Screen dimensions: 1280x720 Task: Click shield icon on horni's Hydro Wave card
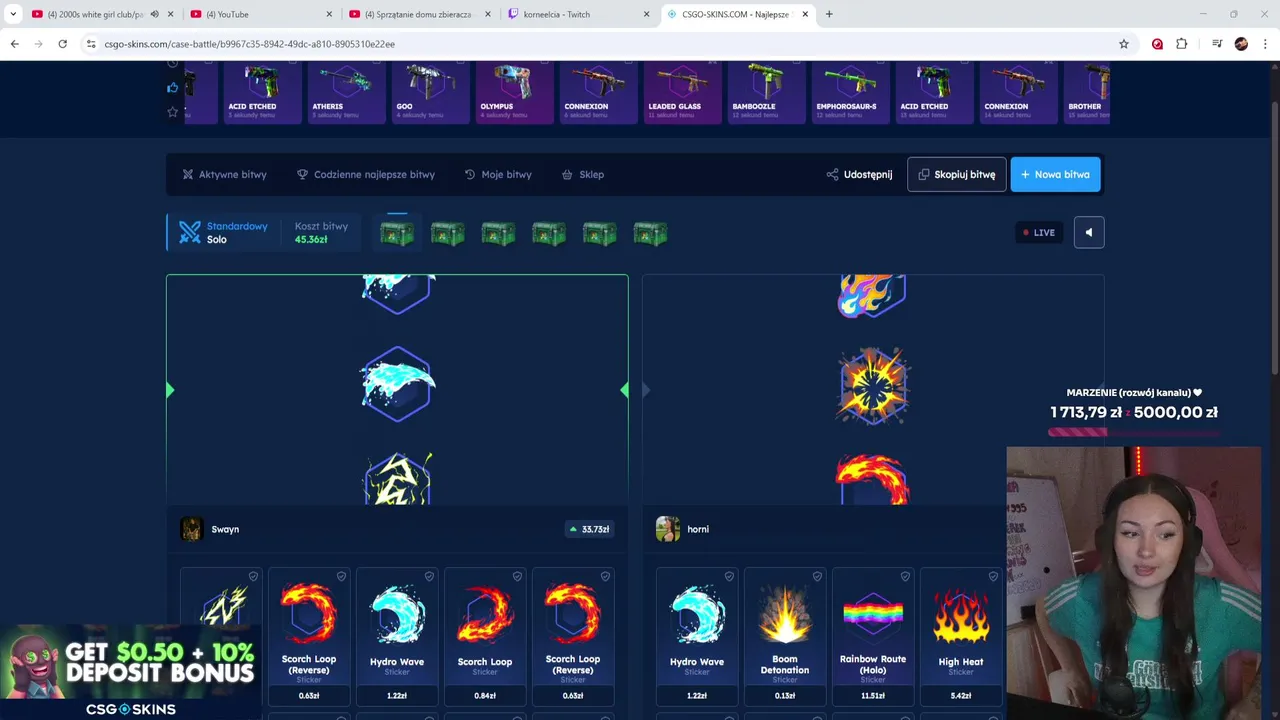pos(729,576)
